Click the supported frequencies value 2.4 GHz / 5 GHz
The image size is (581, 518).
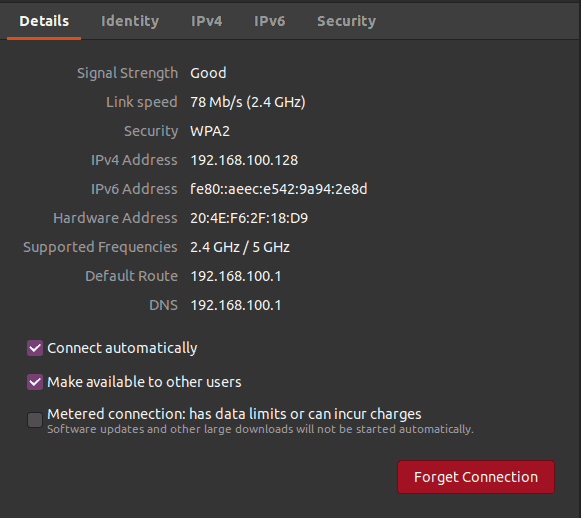pos(240,247)
